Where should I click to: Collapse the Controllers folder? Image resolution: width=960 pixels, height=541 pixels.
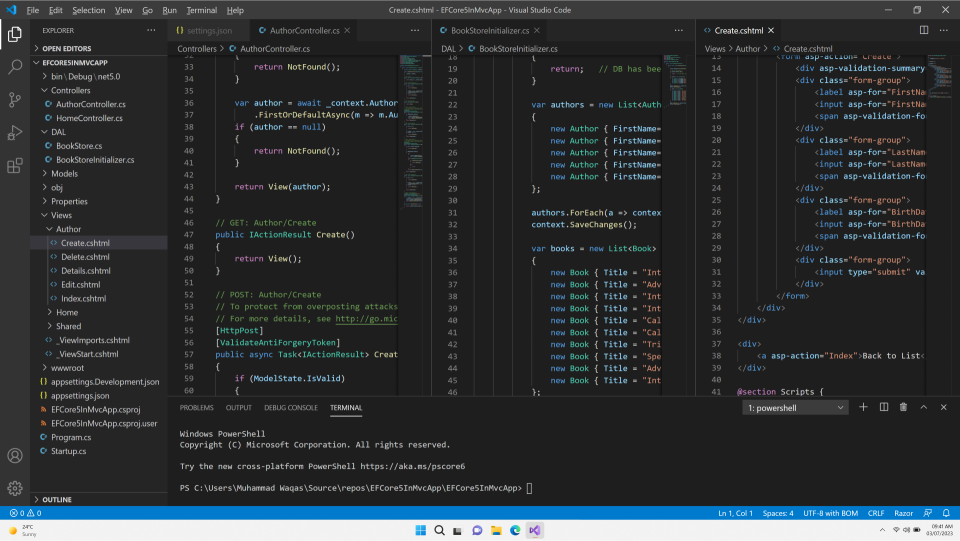click(x=70, y=90)
